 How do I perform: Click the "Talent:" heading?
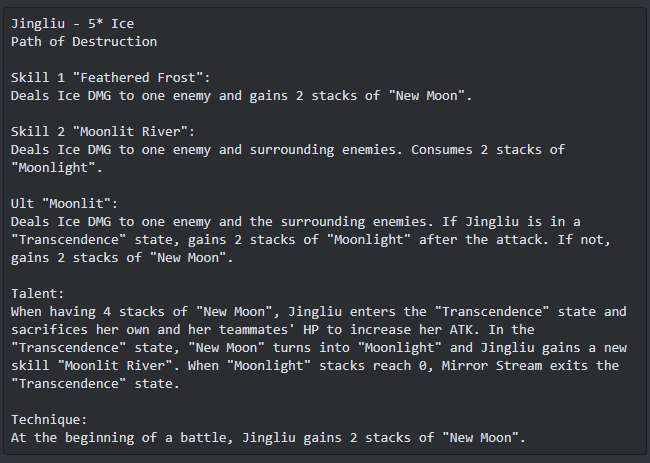pos(38,293)
